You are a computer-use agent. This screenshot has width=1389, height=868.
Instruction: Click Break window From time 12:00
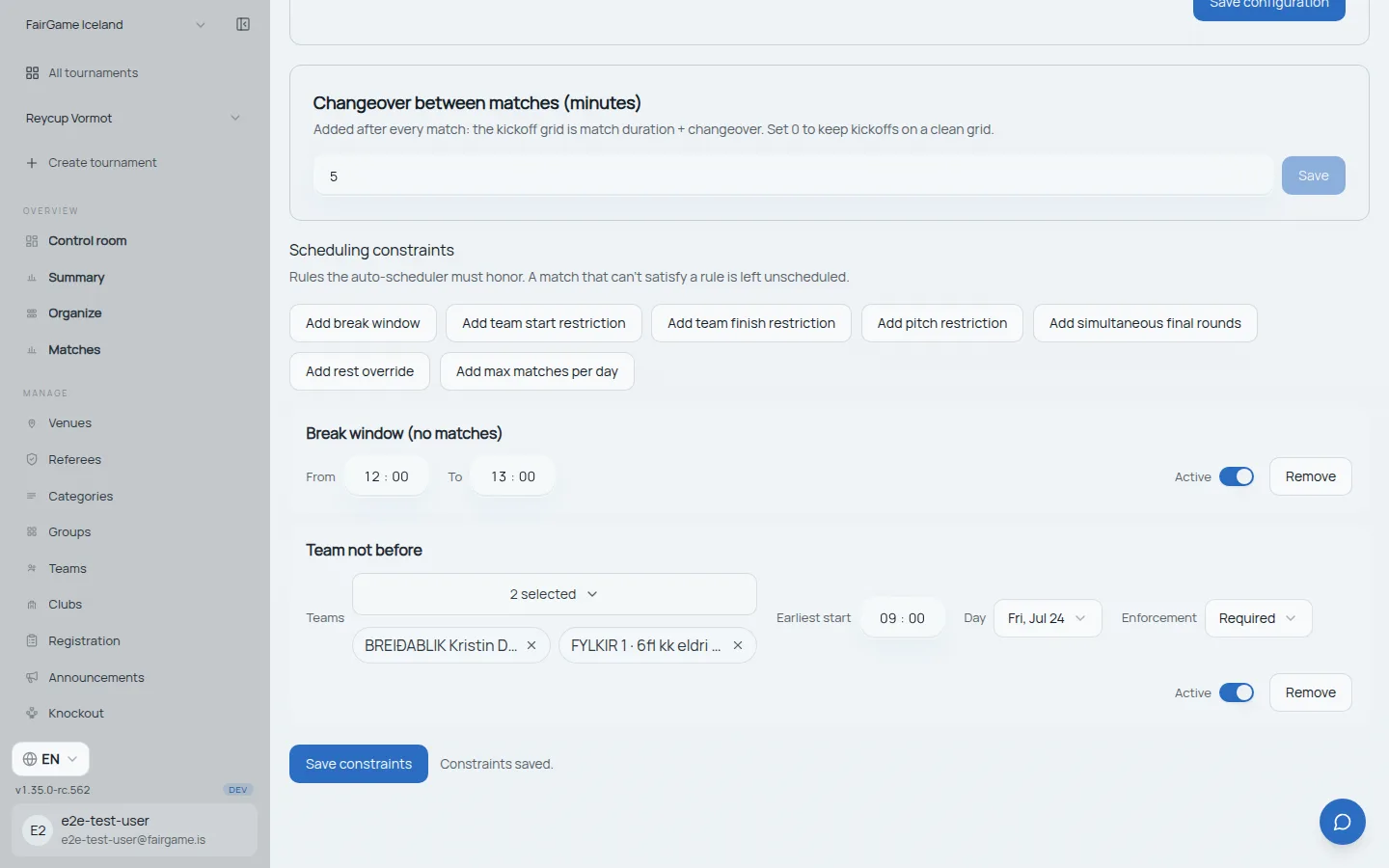click(387, 476)
